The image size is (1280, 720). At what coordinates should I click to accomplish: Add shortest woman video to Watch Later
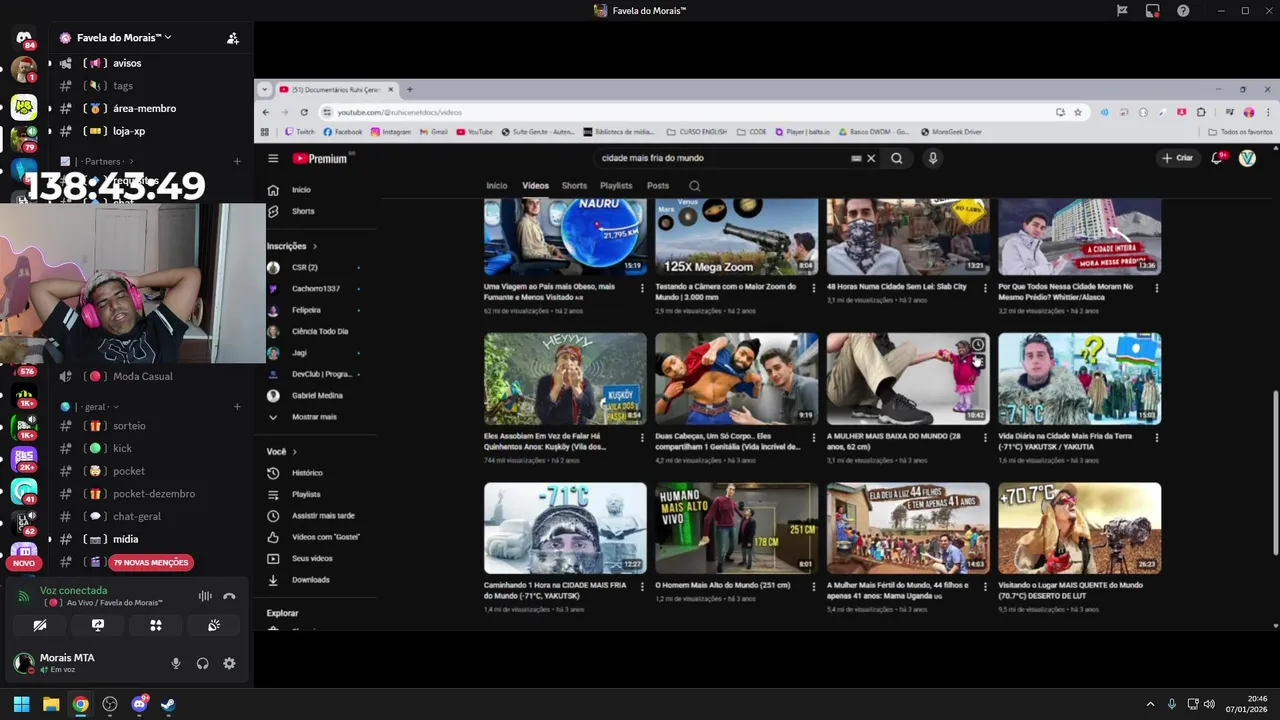click(x=977, y=345)
